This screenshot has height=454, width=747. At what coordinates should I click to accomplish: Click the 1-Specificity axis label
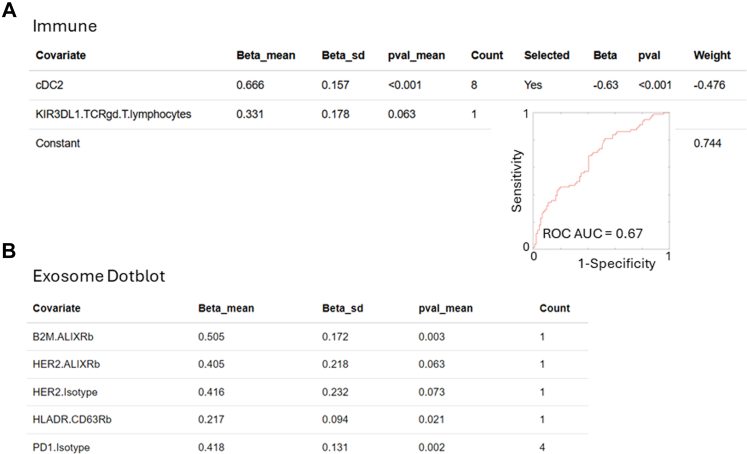(x=616, y=263)
